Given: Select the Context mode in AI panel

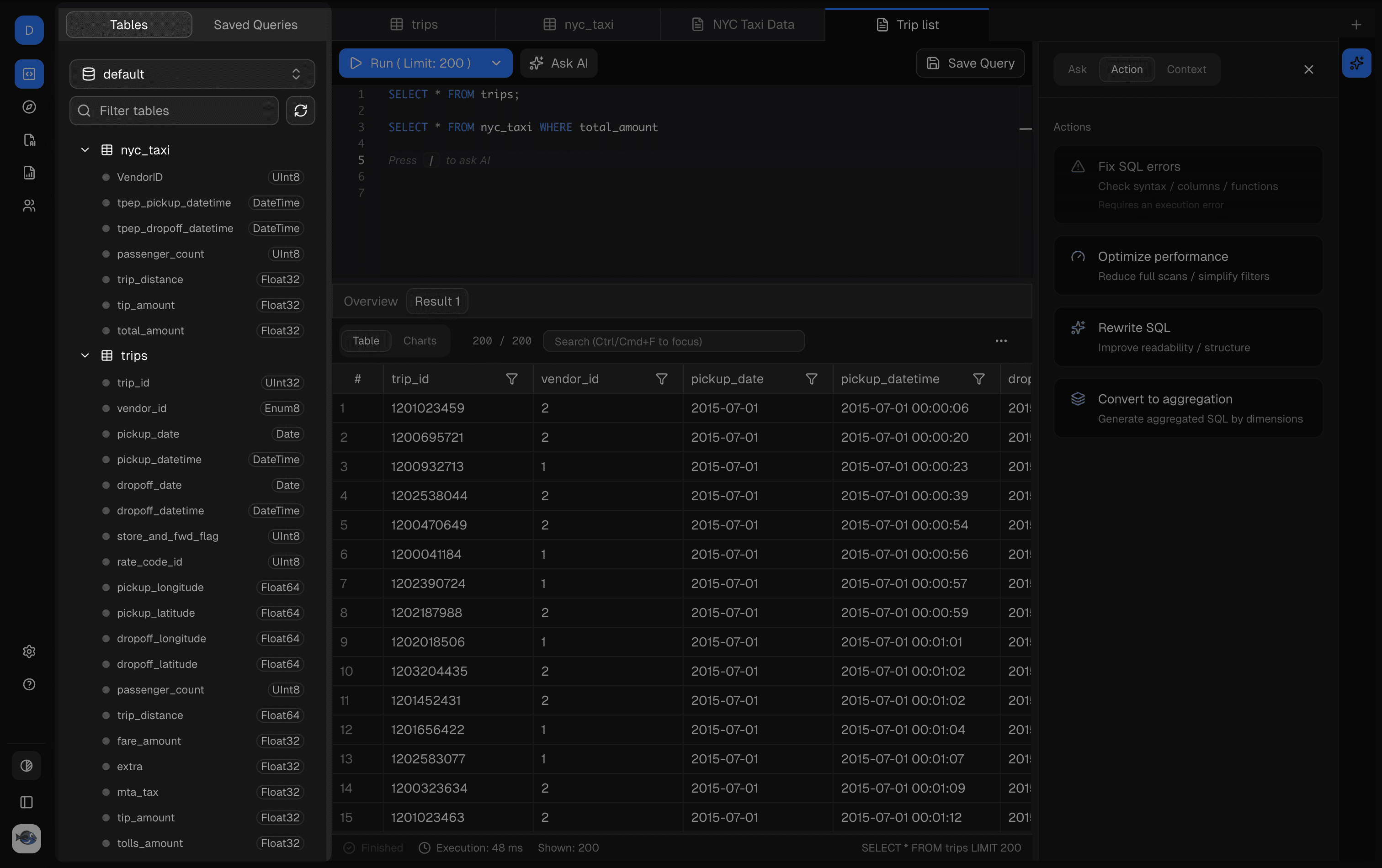Looking at the screenshot, I should 1186,69.
